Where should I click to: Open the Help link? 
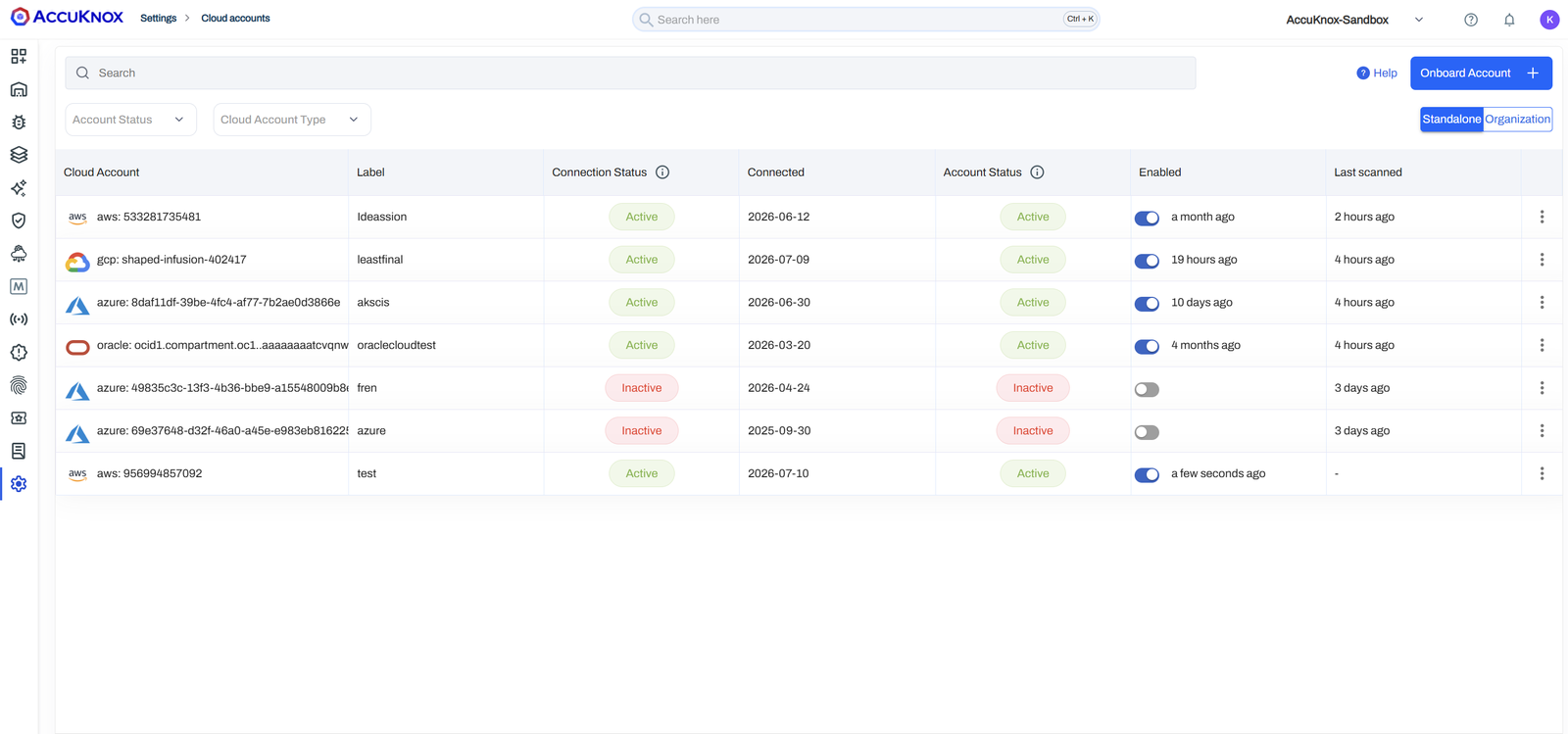[x=1377, y=73]
